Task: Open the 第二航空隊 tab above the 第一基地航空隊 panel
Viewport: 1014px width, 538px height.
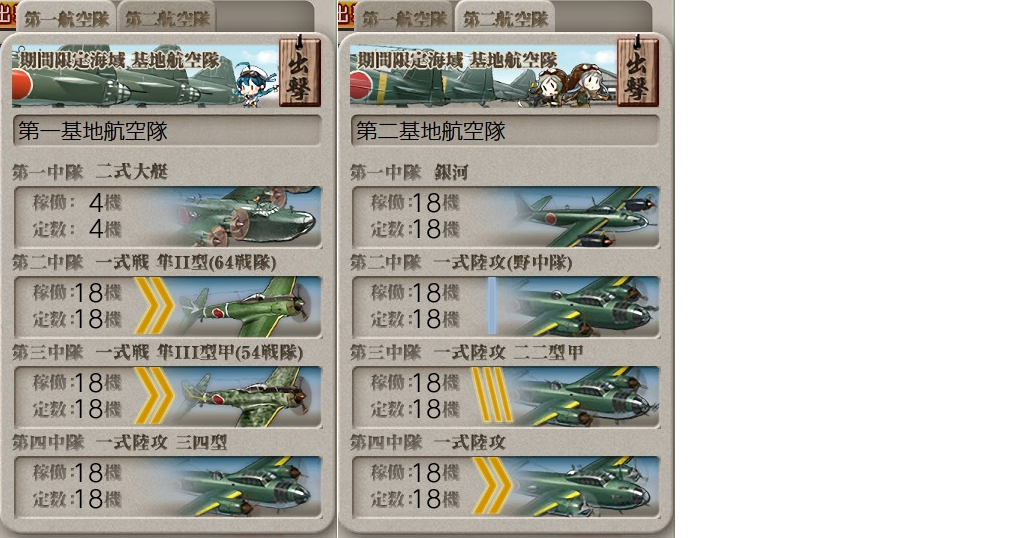Action: 167,17
